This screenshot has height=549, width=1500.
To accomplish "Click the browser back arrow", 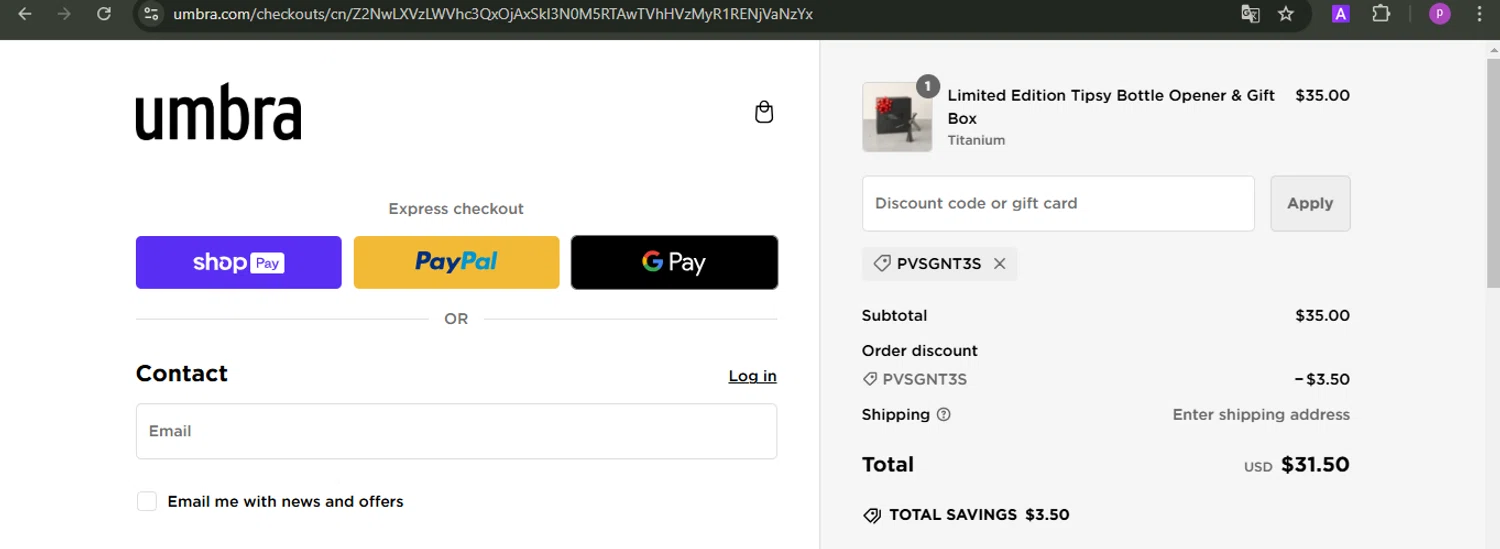I will pos(25,14).
